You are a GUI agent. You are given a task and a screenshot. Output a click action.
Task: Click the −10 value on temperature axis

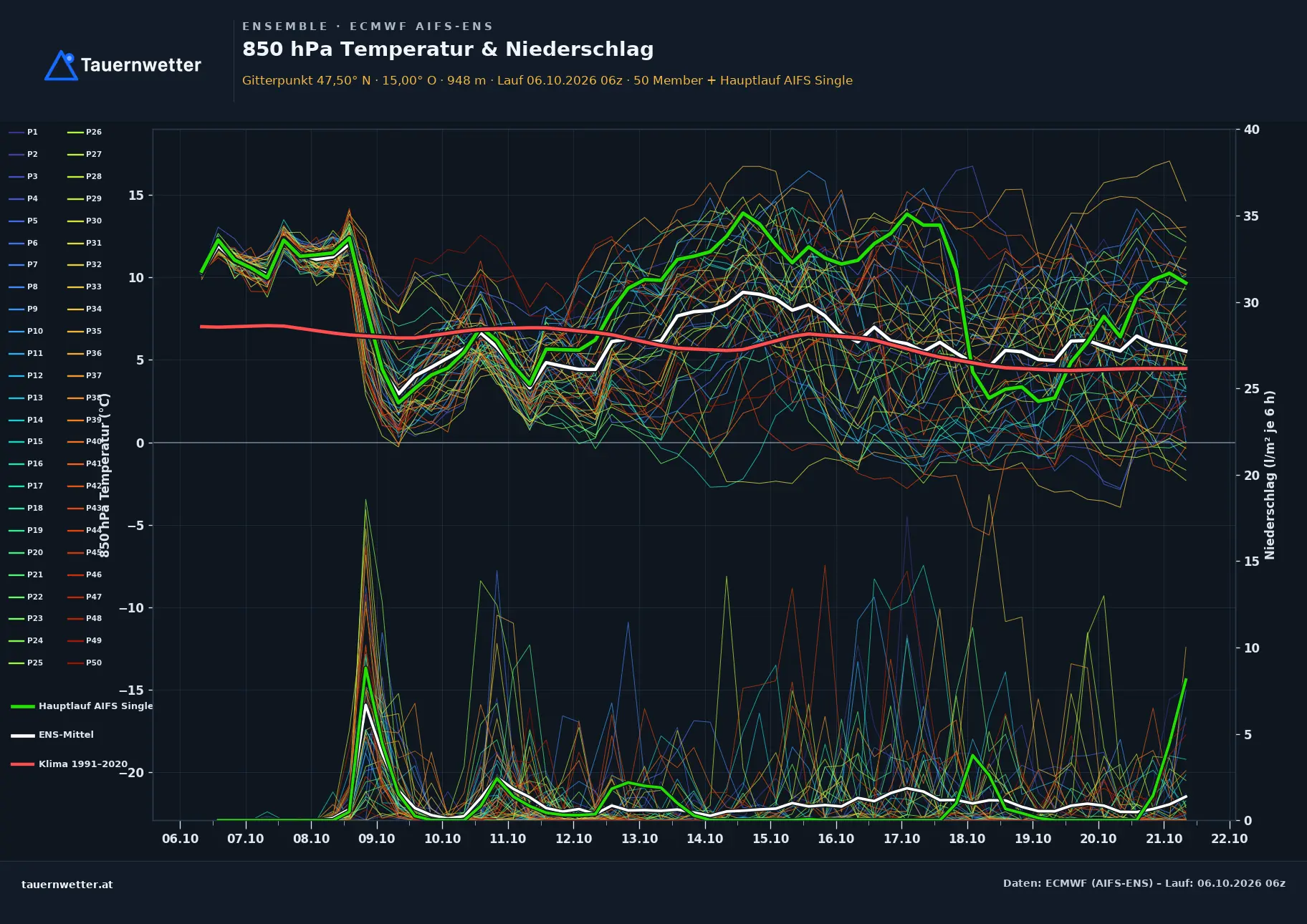pyautogui.click(x=131, y=608)
